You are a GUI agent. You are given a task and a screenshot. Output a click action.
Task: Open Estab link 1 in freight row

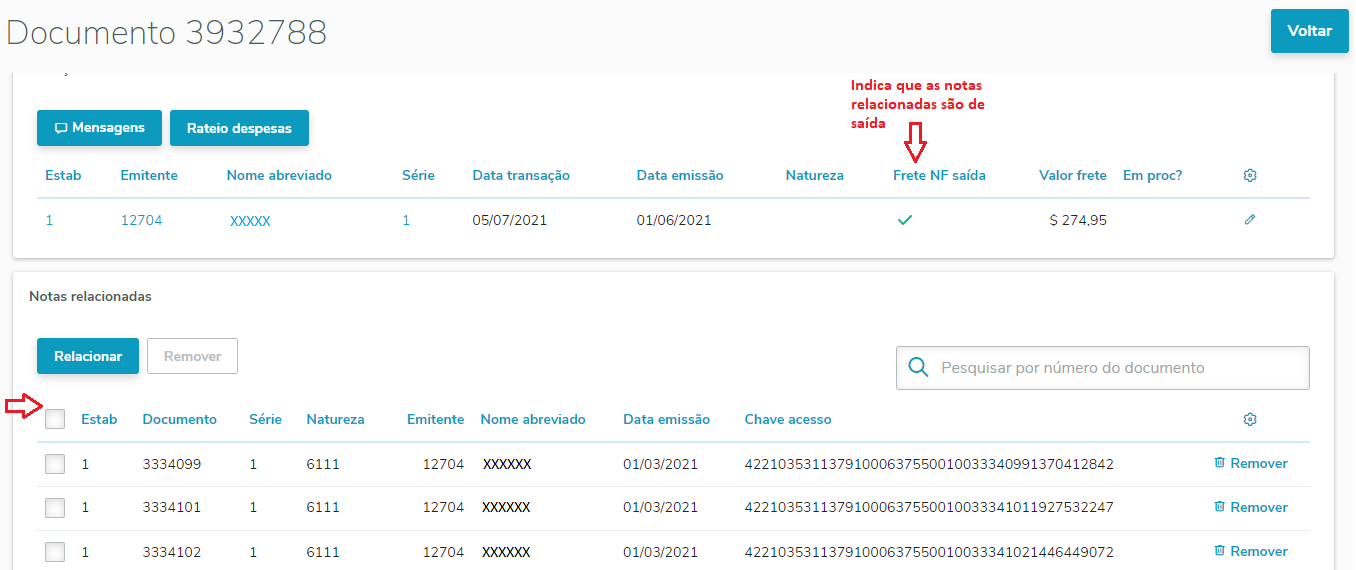49,220
